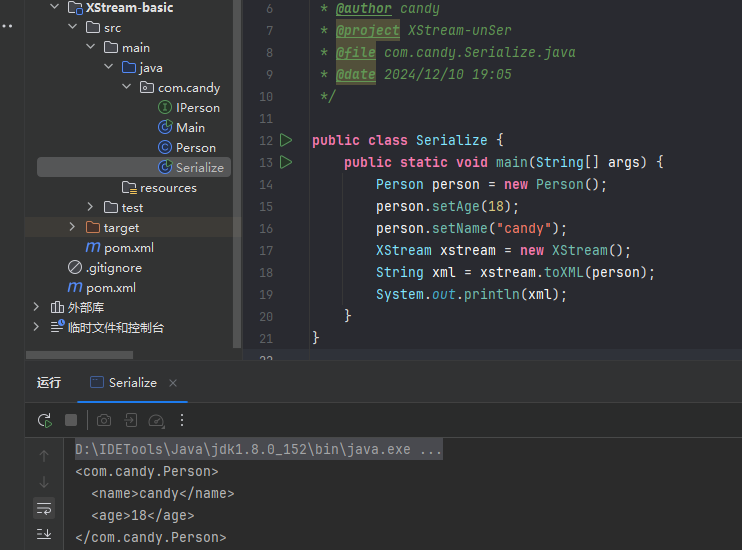Run main method from gutter line 13
Screen dimensions: 742x550
tap(286, 162)
